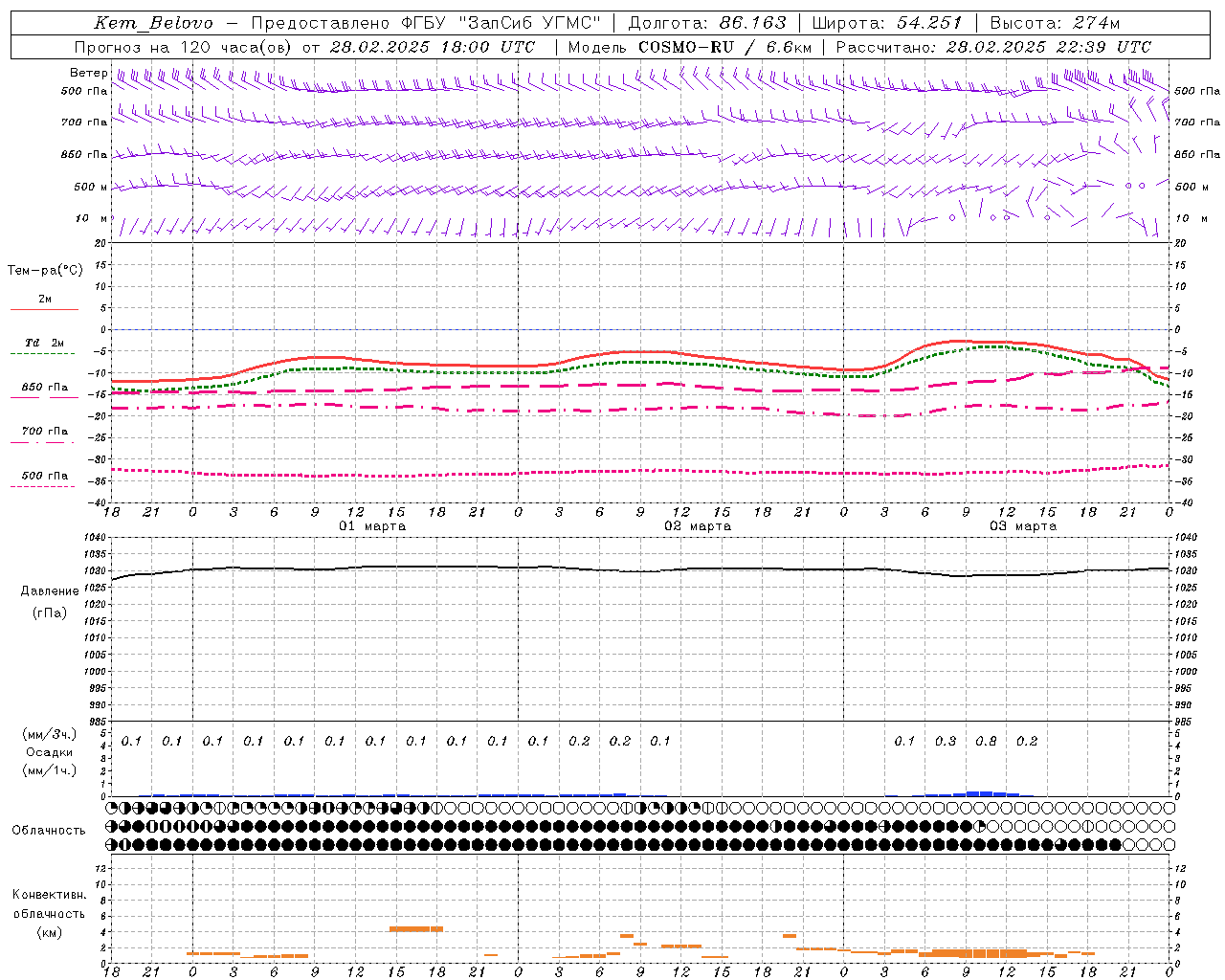Click the (км) convective cloud unit label
1225x980 pixels.
pyautogui.click(x=49, y=932)
